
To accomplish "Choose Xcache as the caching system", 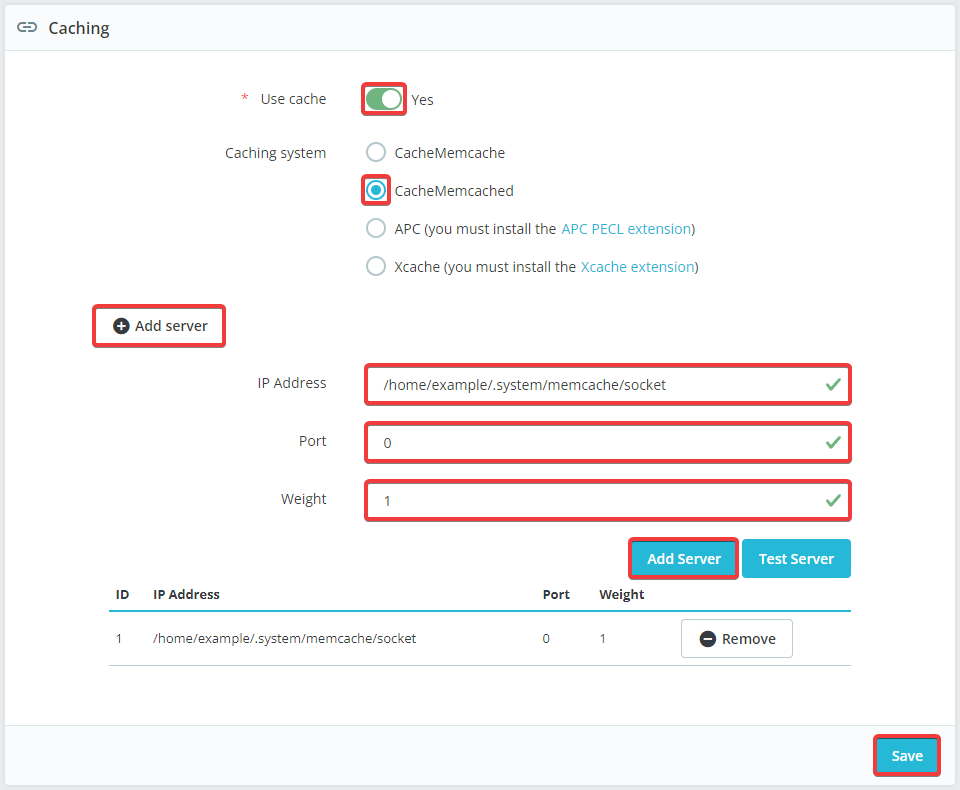I will (376, 267).
